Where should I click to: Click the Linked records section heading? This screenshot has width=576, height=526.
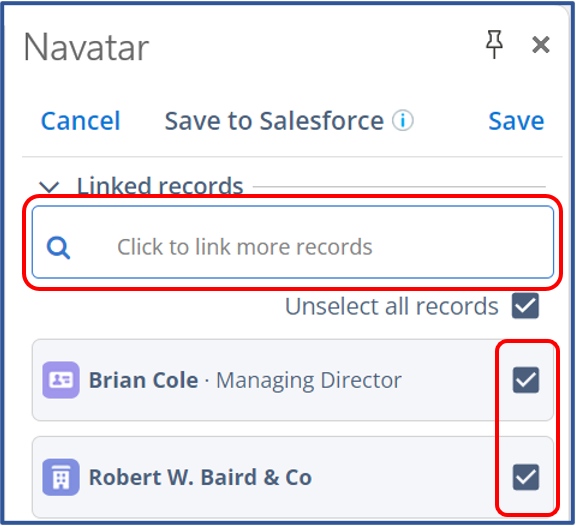(x=160, y=185)
